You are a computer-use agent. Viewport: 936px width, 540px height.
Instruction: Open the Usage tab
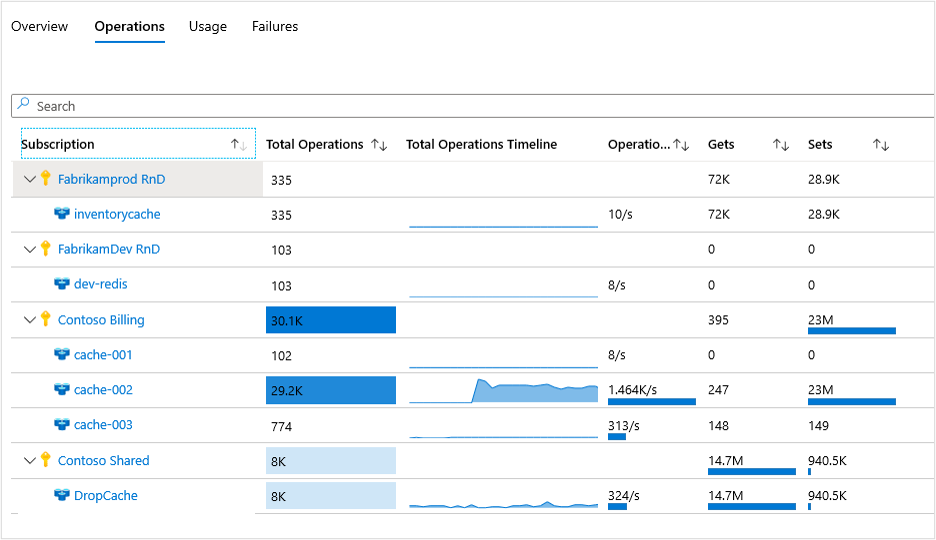208,27
